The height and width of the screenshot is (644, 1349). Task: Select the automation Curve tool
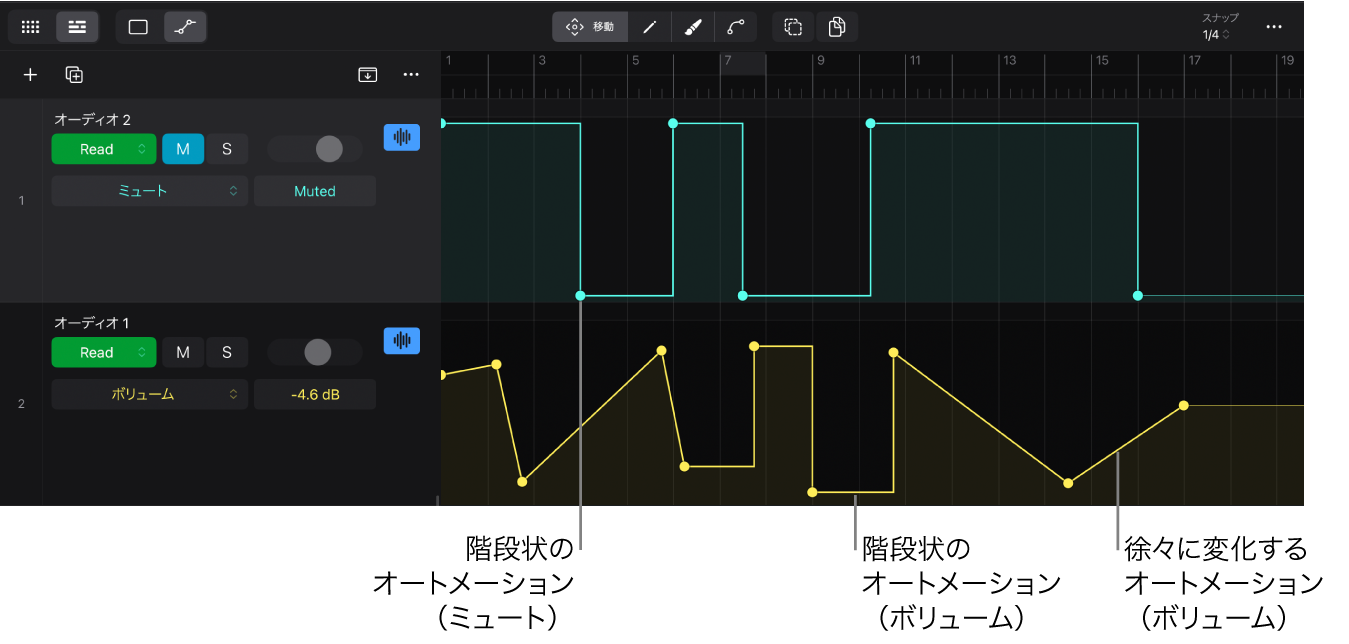[x=736, y=27]
